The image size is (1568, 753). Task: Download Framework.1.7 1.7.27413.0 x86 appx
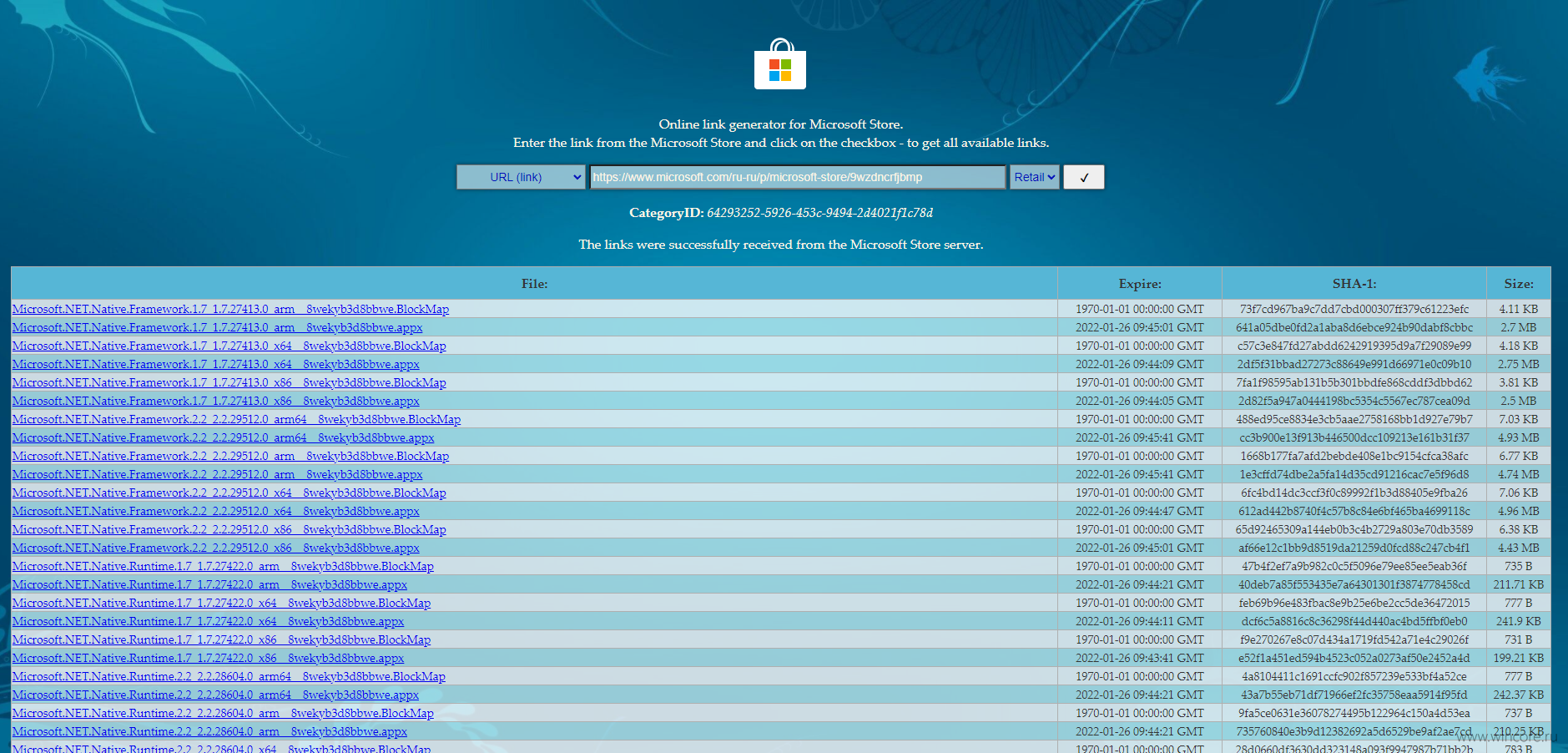215,401
